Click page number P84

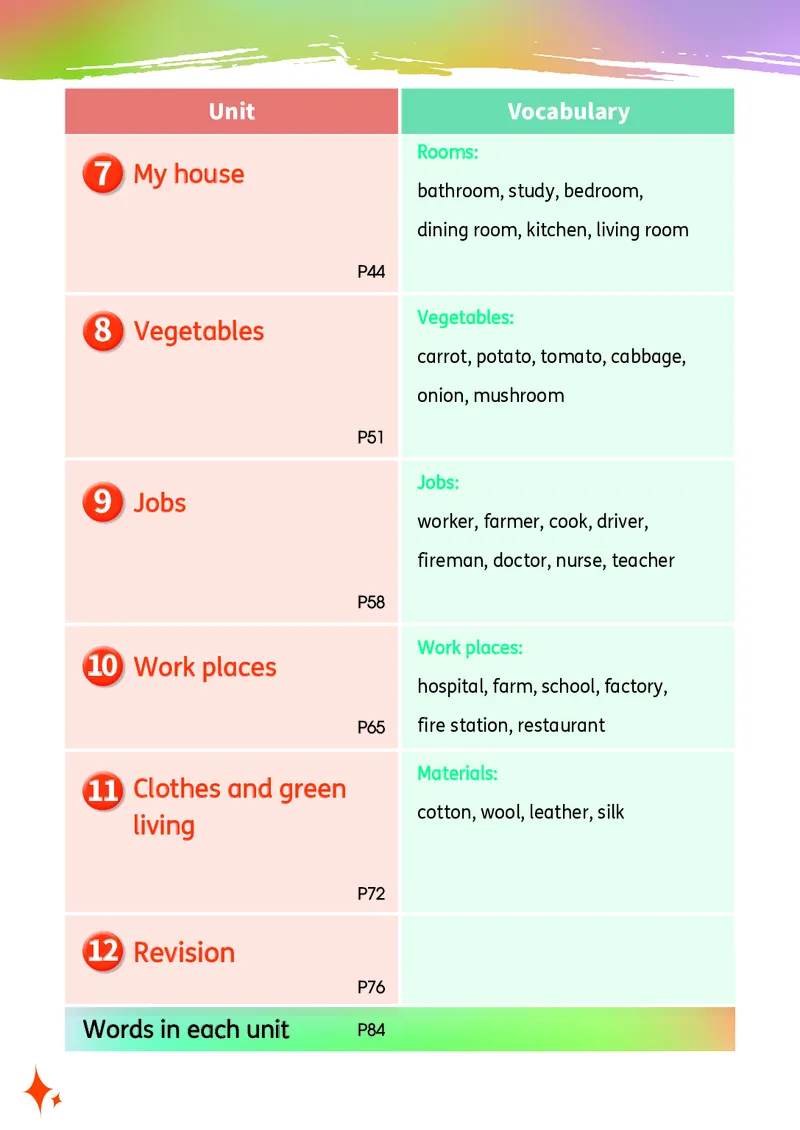[371, 1029]
